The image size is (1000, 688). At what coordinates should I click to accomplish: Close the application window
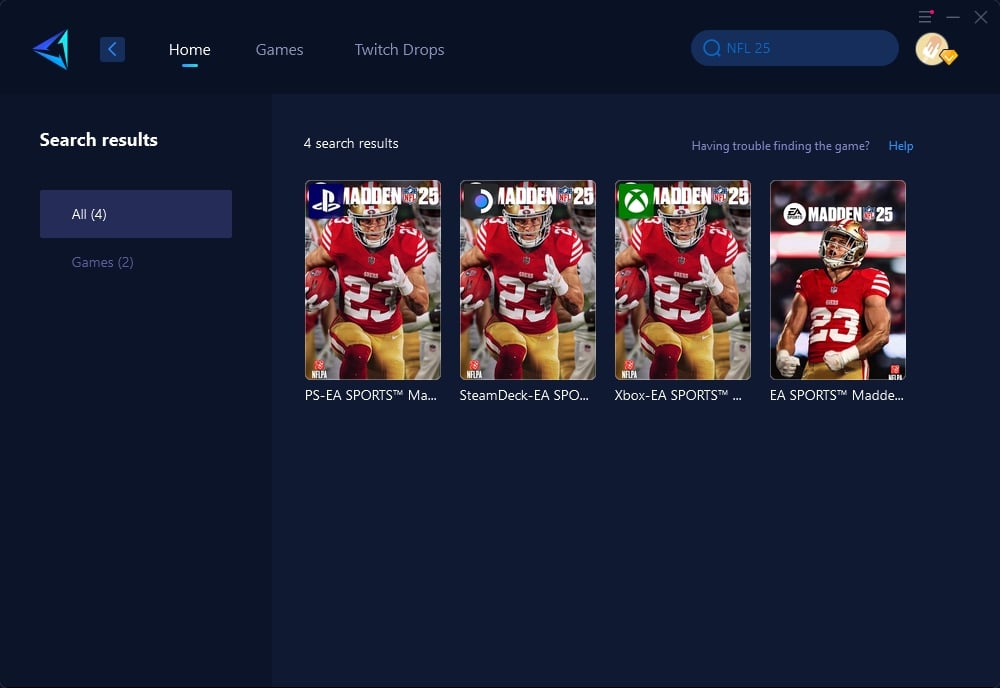981,17
